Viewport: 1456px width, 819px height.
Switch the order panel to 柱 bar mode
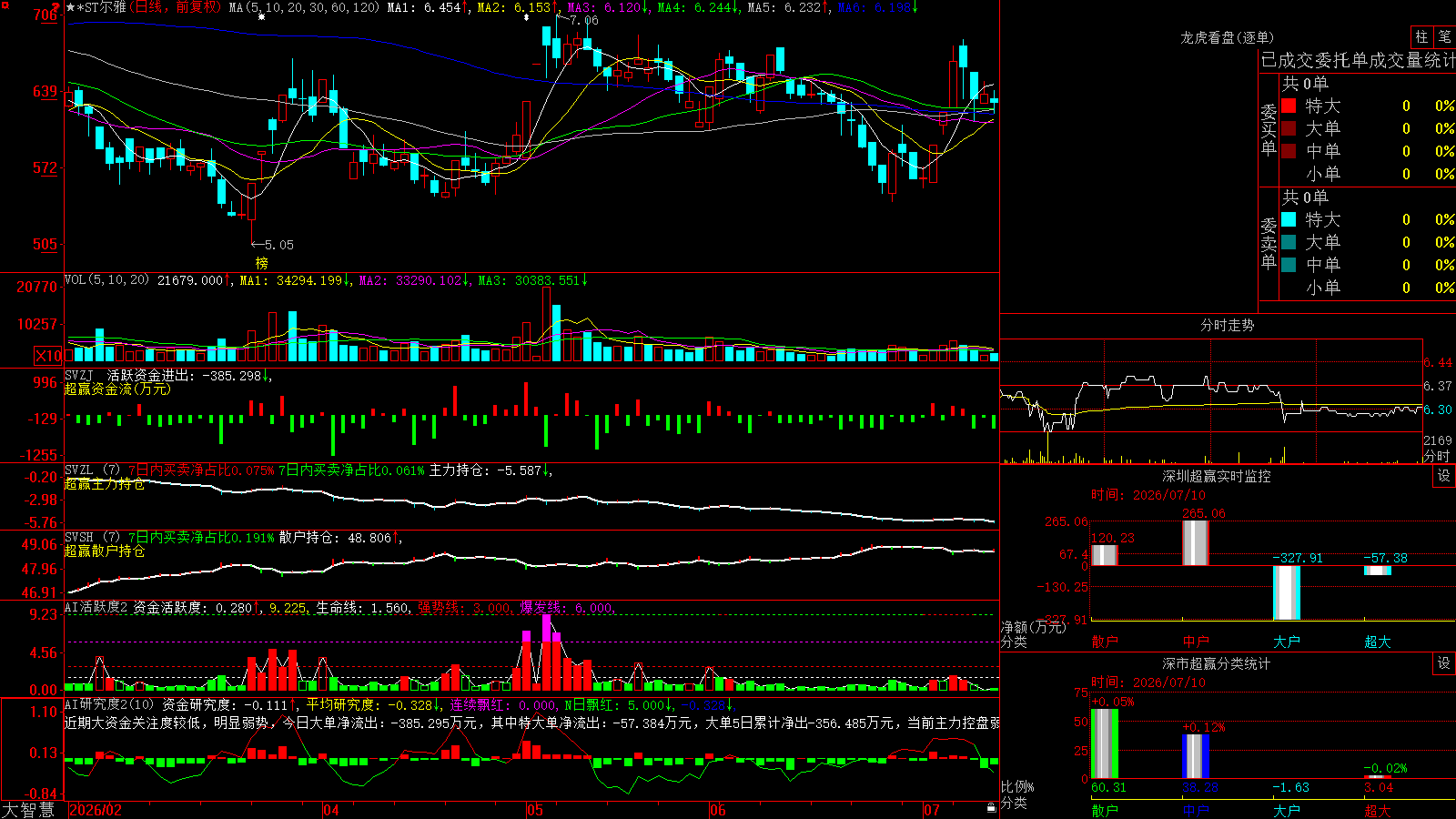[x=1421, y=36]
